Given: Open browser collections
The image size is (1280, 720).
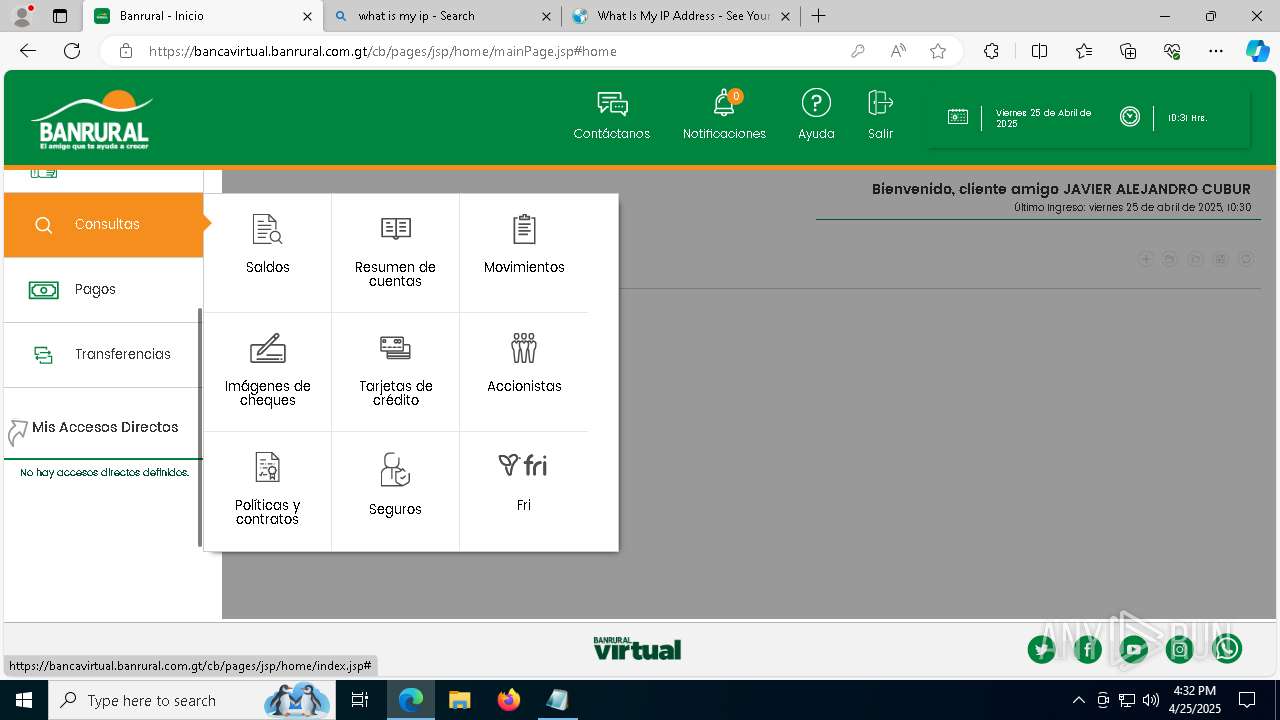Looking at the screenshot, I should point(1128,51).
